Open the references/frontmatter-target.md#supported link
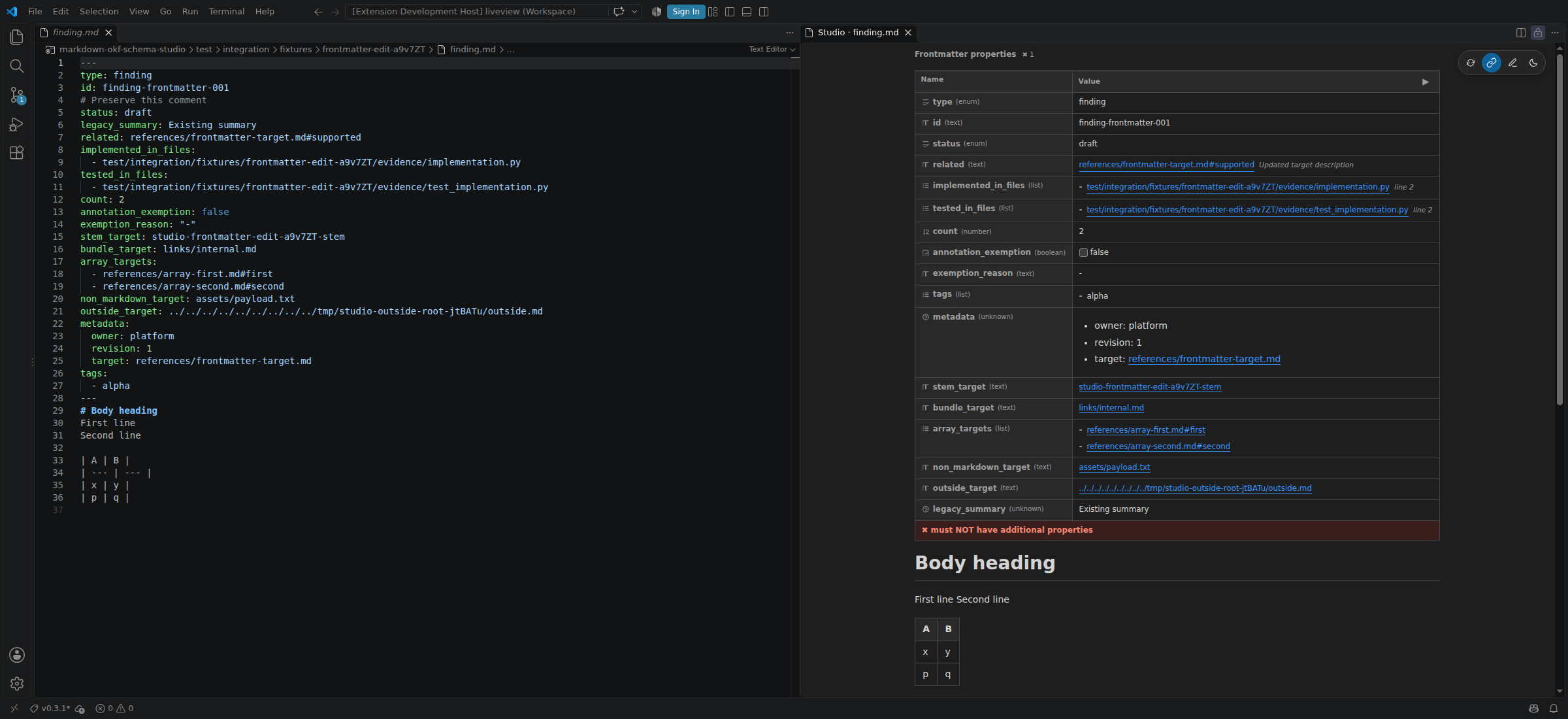The height and width of the screenshot is (719, 1568). click(x=1166, y=165)
